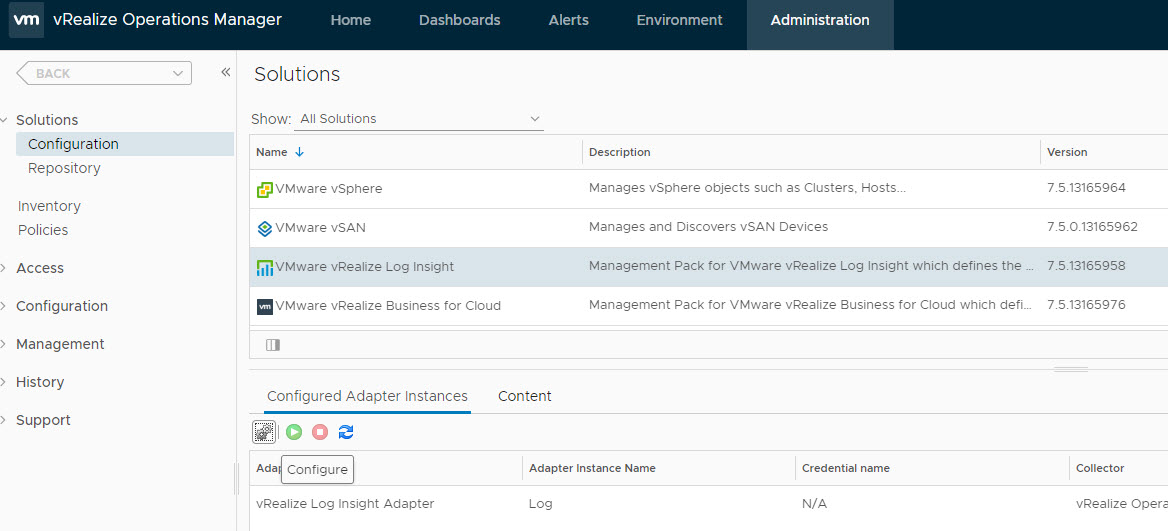
Task: Select the VMware vRealize Log Insight row
Action: click(708, 267)
